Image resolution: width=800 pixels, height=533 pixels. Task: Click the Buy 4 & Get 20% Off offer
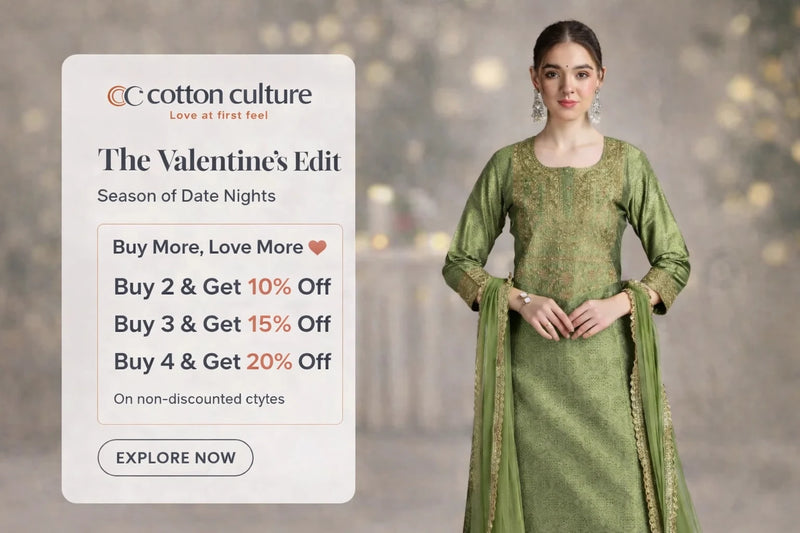click(x=222, y=361)
